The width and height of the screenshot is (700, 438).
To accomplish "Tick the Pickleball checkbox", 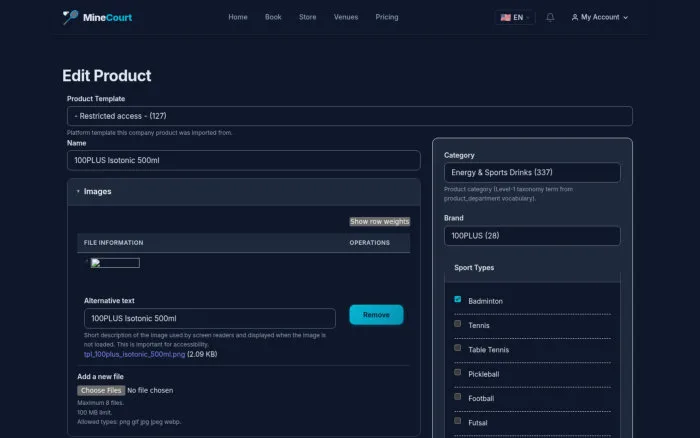I will point(458,372).
